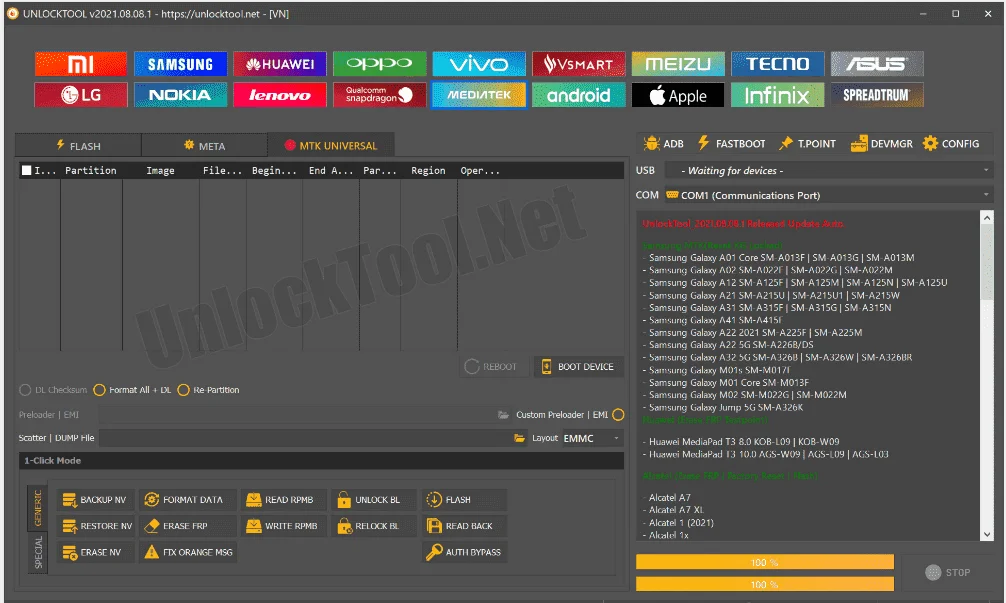The width and height of the screenshot is (1006, 603).
Task: Click the FIX ORANGE MSG button
Action: pyautogui.click(x=187, y=552)
